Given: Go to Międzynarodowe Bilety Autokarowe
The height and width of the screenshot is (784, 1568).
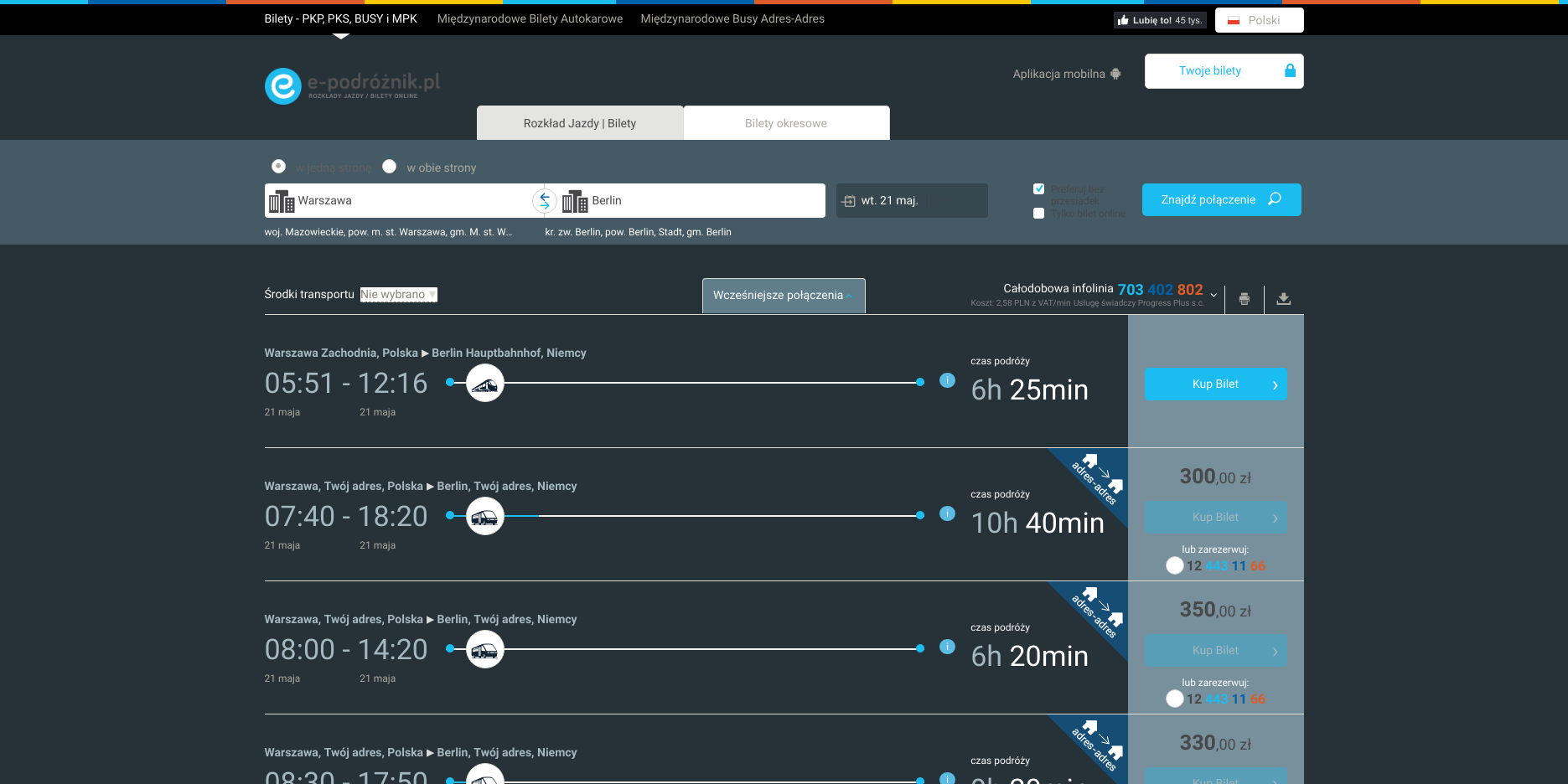Looking at the screenshot, I should pos(530,18).
